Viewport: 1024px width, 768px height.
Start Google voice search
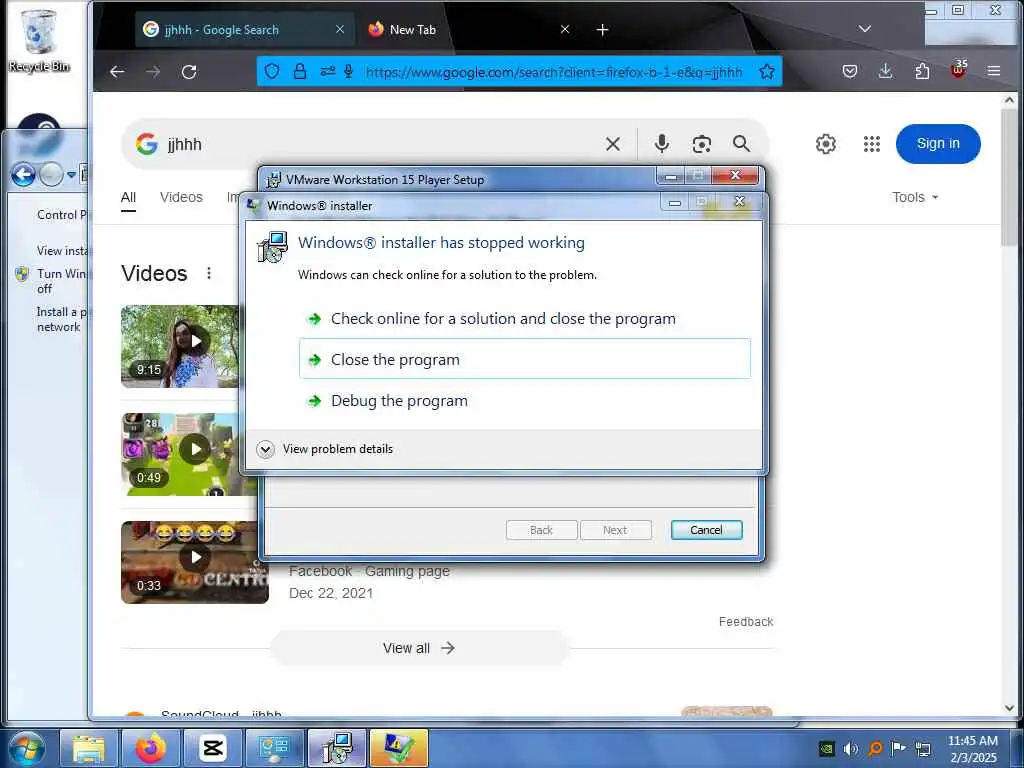tap(662, 144)
